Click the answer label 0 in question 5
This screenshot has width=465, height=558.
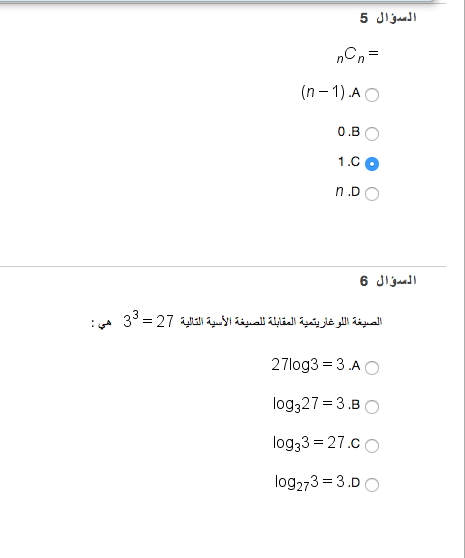point(341,132)
